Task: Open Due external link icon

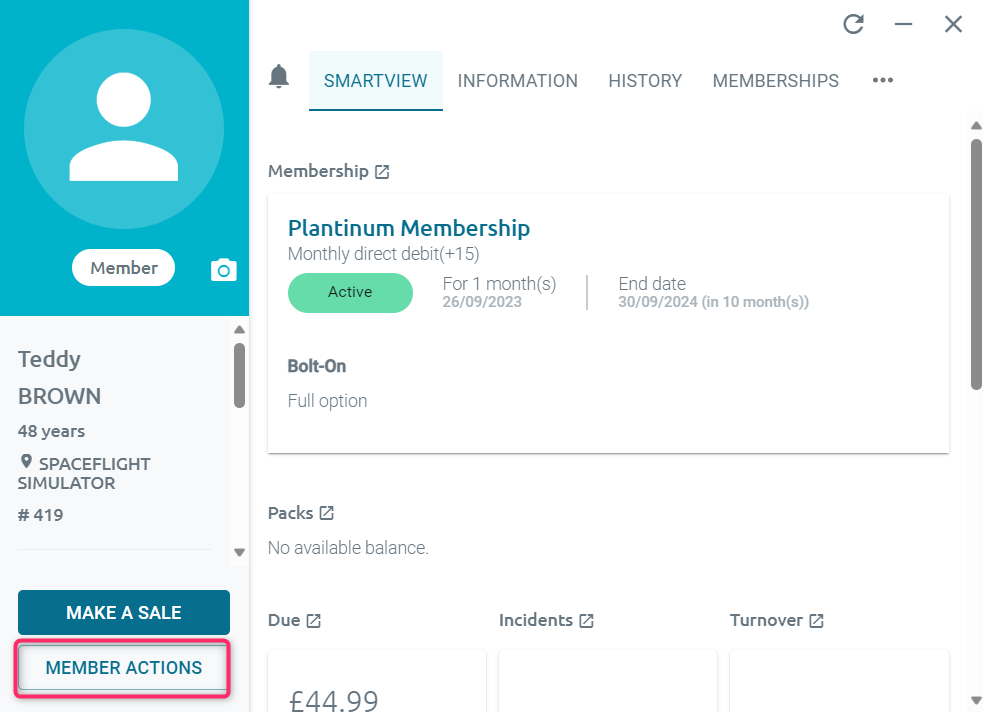Action: point(313,620)
